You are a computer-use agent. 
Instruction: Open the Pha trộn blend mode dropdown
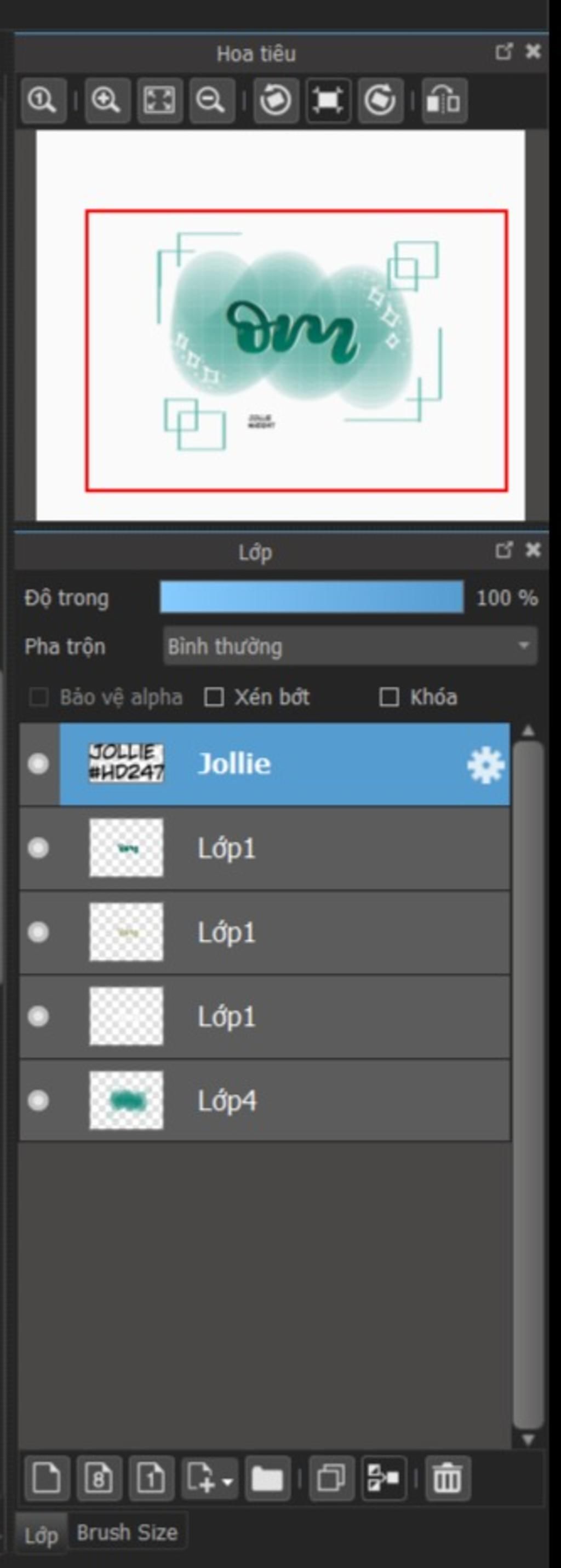tap(350, 646)
